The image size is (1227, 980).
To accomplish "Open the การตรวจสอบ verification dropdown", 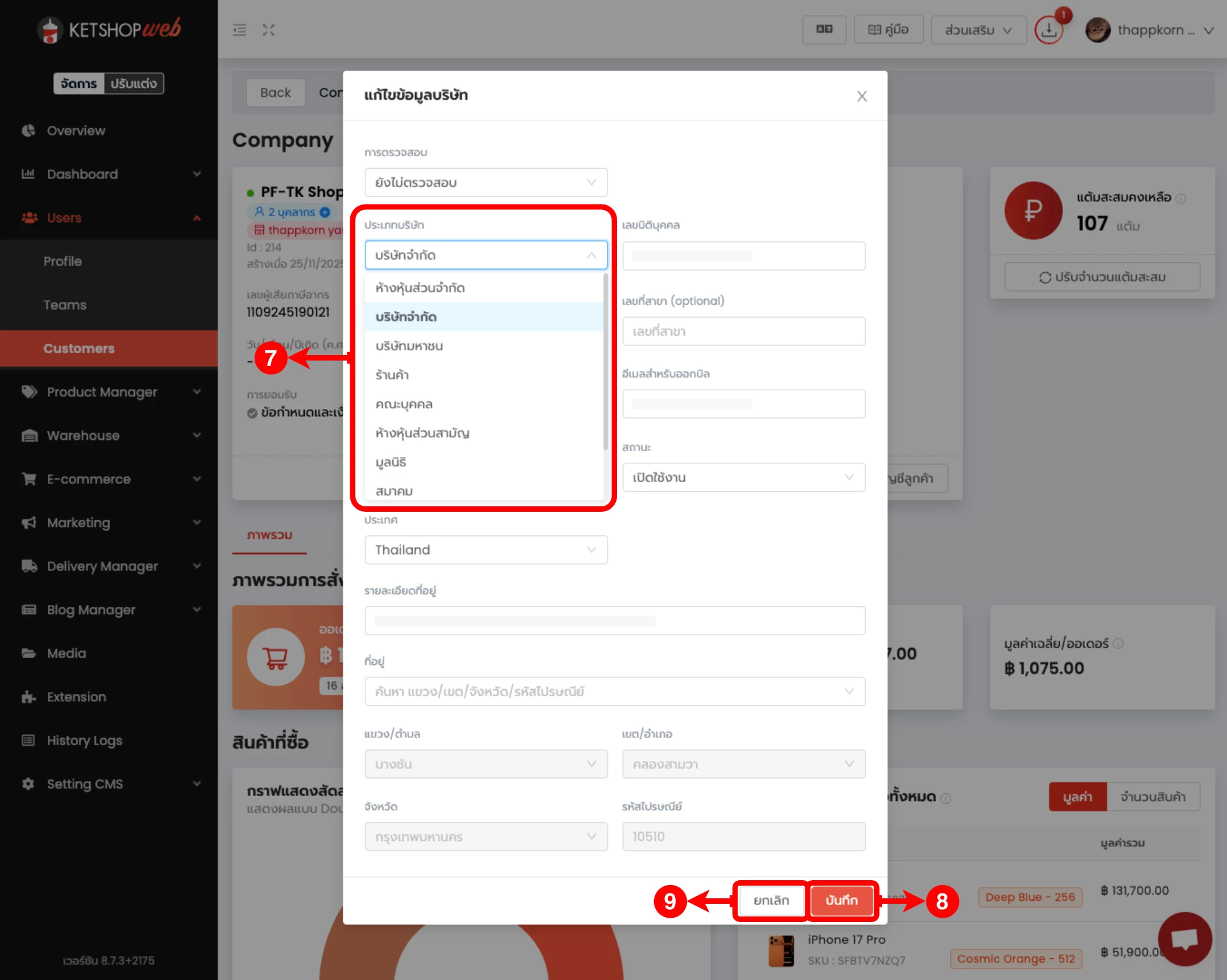I will click(486, 183).
